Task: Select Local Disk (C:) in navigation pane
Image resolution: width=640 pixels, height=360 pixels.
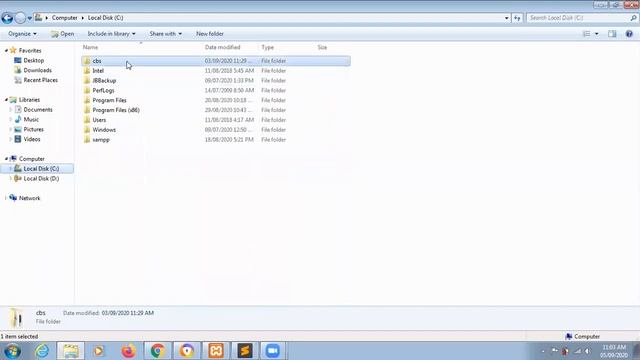Action: click(x=41, y=169)
